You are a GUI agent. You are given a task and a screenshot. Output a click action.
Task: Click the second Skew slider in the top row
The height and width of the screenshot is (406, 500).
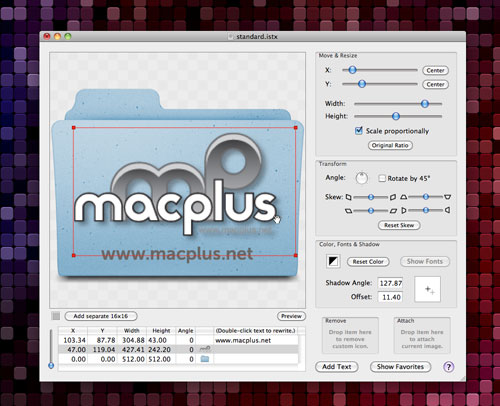(426, 197)
